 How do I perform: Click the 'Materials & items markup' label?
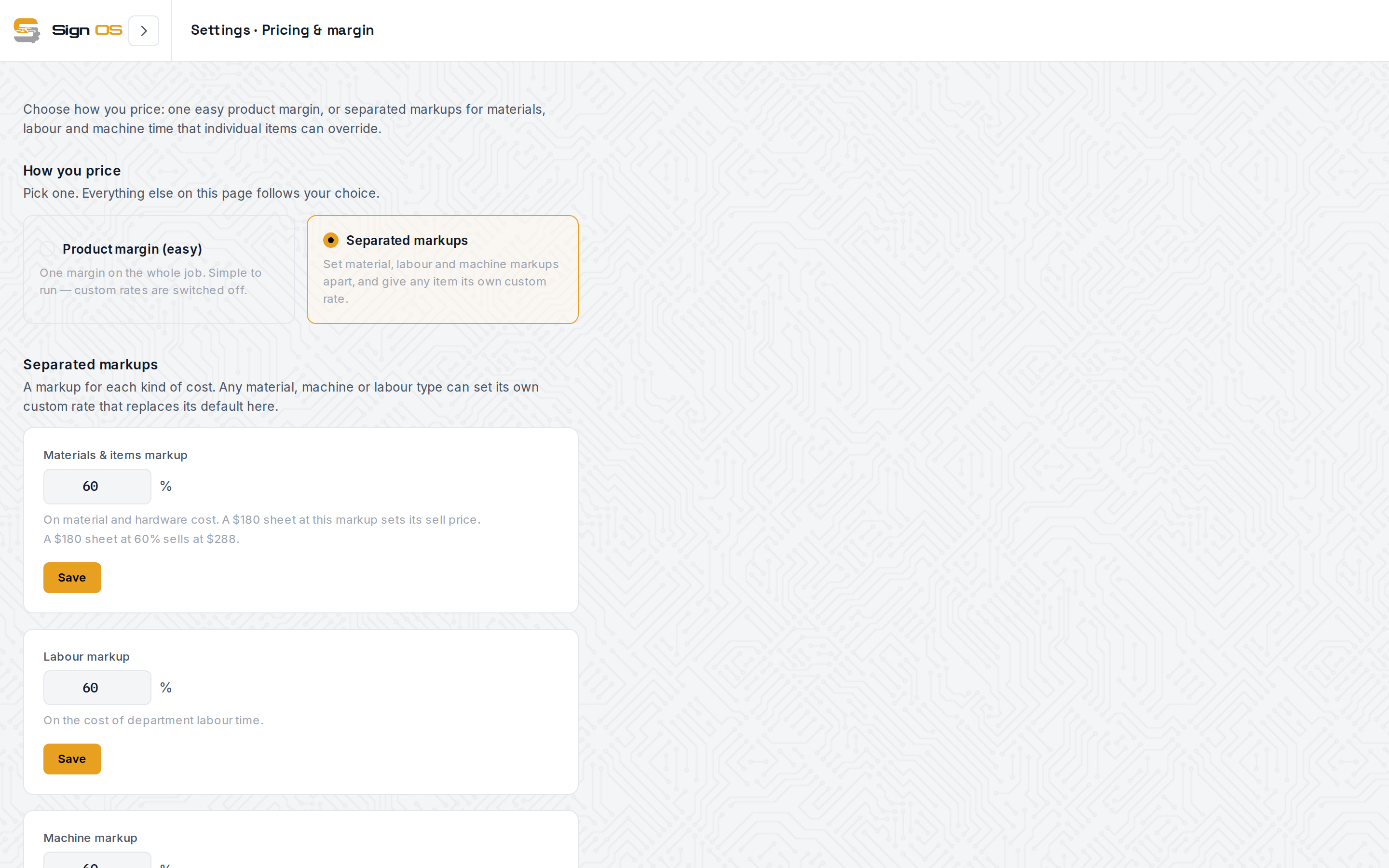tap(115, 455)
